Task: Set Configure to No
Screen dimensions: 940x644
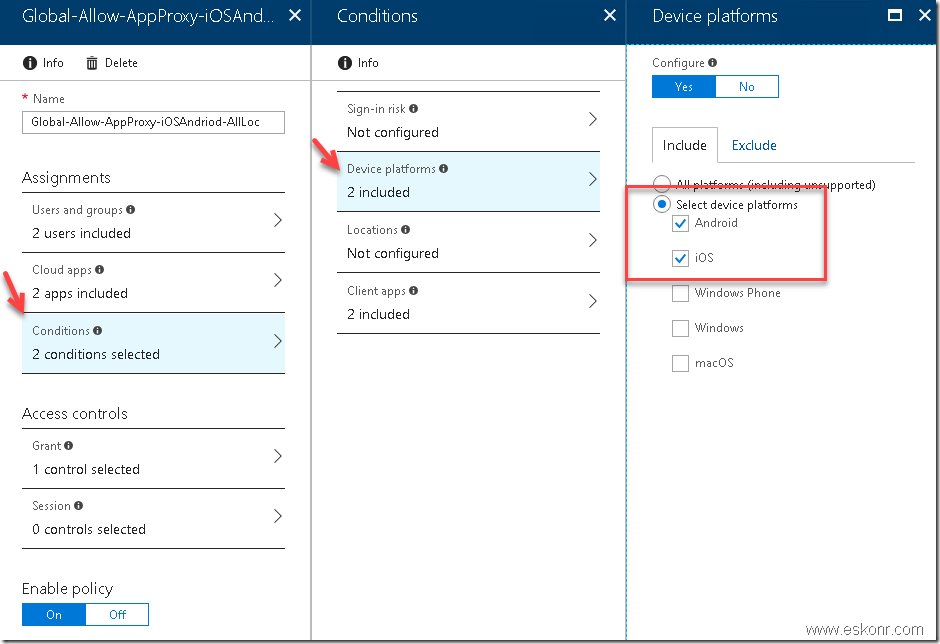Action: [747, 86]
